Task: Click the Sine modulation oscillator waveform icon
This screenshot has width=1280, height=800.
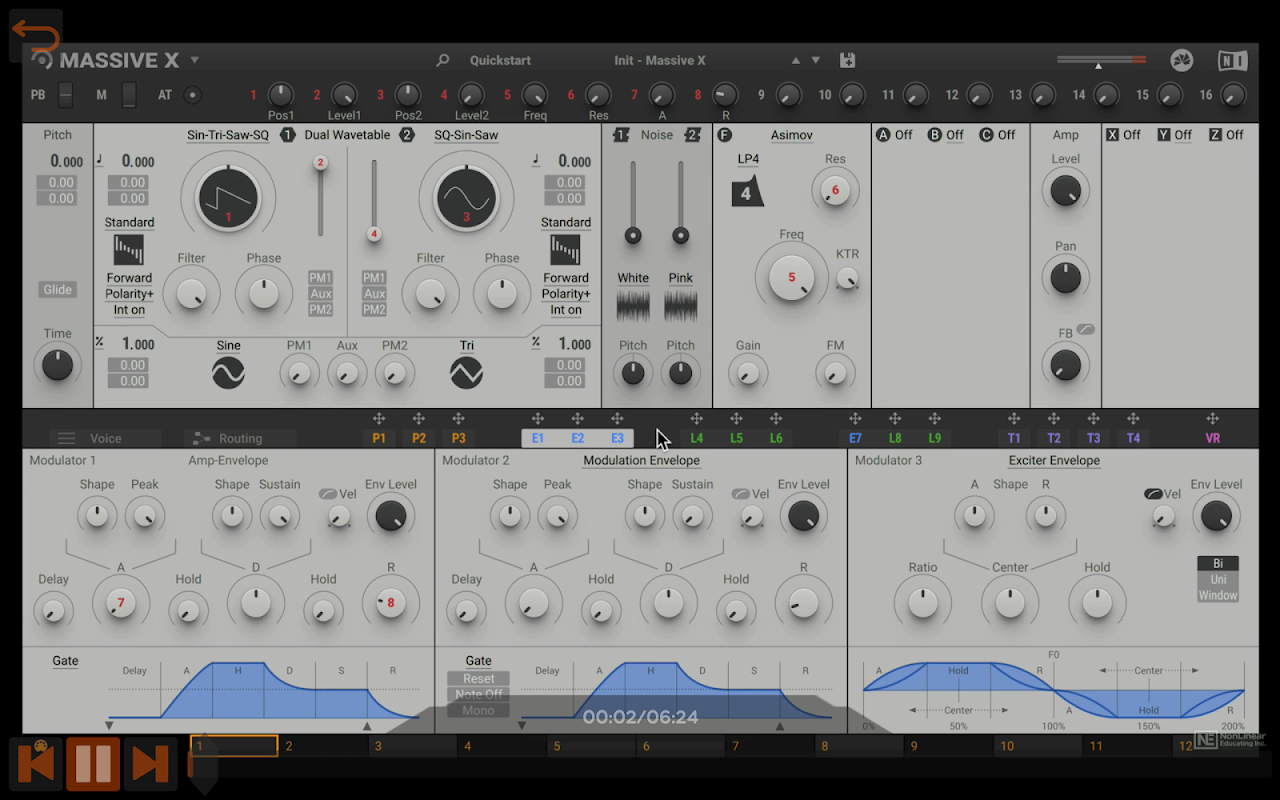Action: (x=228, y=373)
